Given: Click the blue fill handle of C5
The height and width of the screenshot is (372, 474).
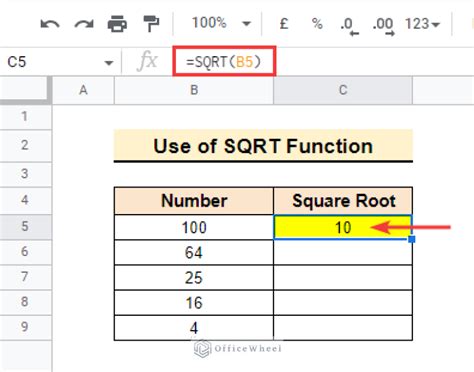Looking at the screenshot, I should (x=412, y=239).
